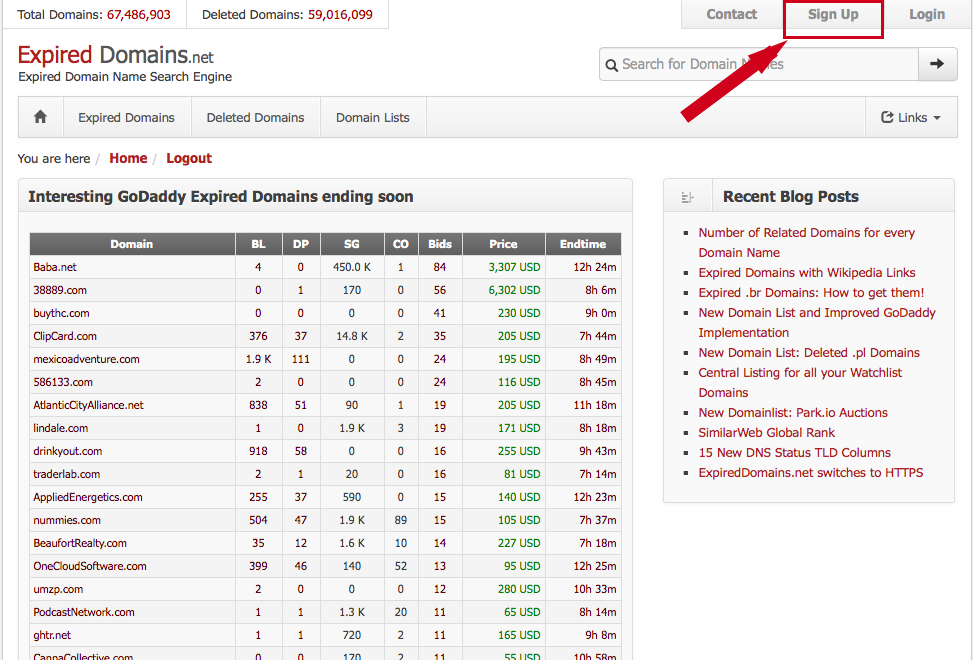Click the 230 USD price for buythc.com
Screen dimensions: 973x660
[x=519, y=313]
